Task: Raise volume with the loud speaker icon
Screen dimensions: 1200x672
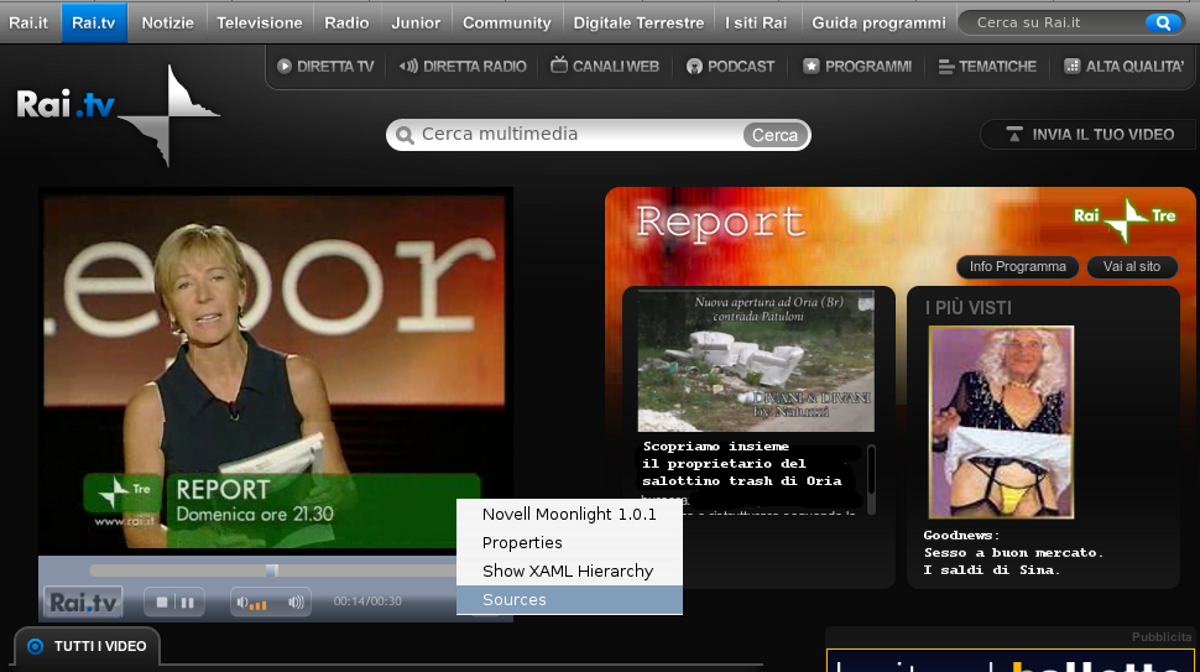Action: click(296, 603)
